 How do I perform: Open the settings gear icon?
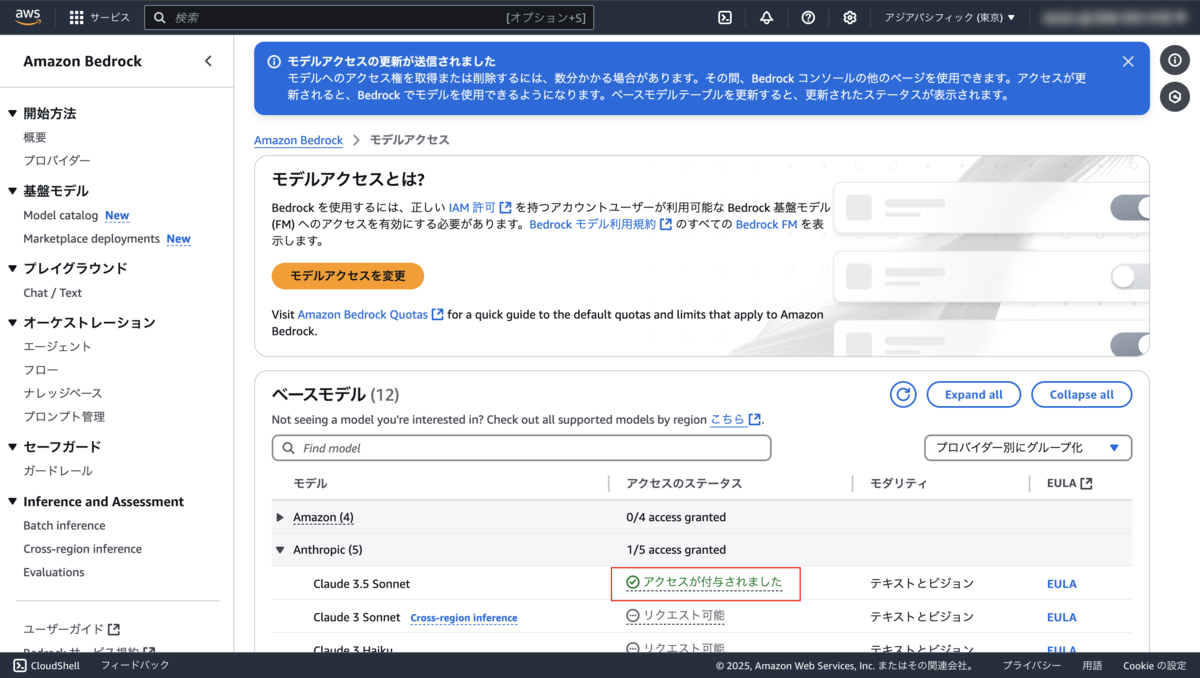pyautogui.click(x=850, y=17)
